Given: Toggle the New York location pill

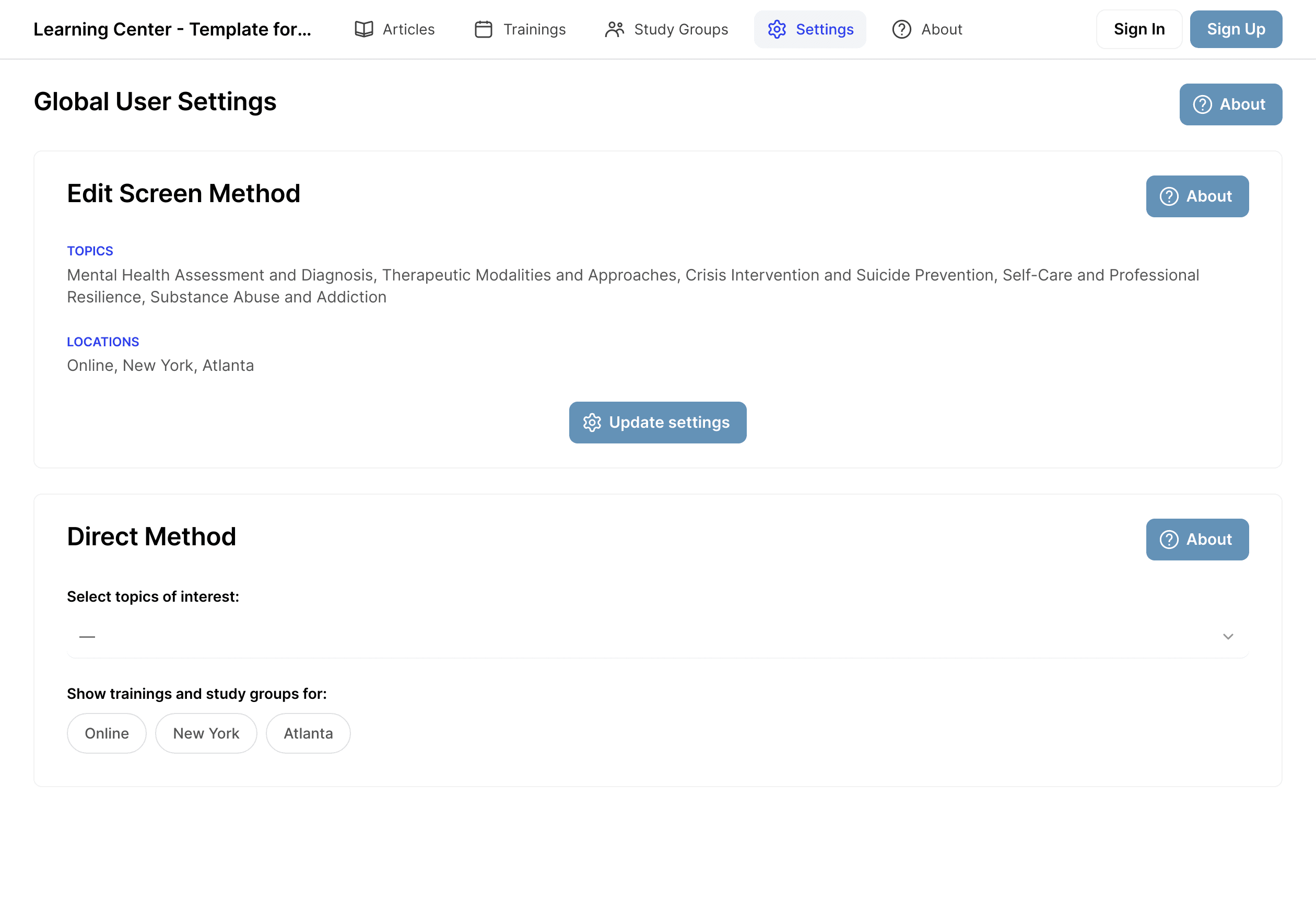Looking at the screenshot, I should tap(206, 733).
